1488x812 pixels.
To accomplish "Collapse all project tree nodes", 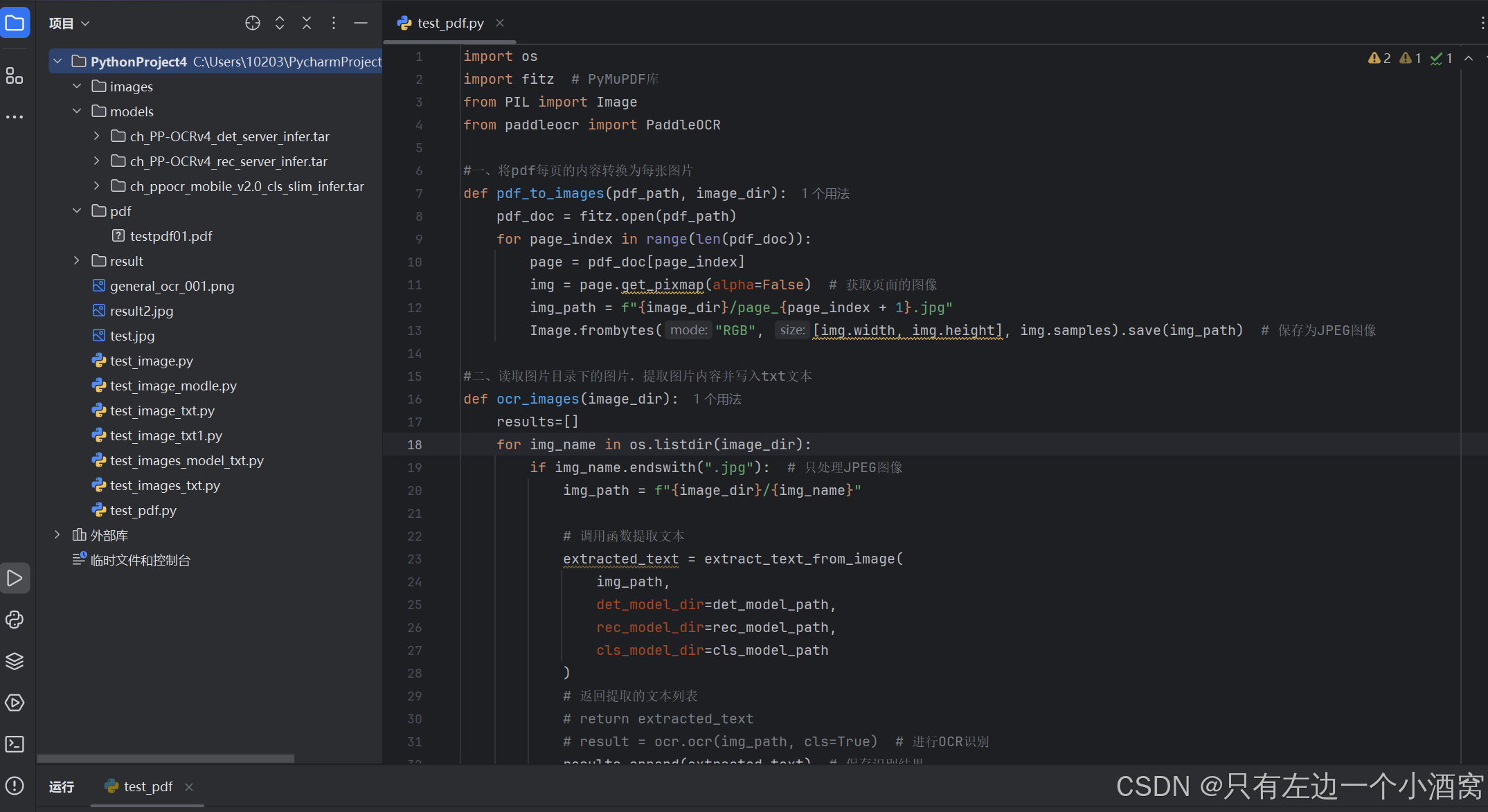I will coord(307,23).
